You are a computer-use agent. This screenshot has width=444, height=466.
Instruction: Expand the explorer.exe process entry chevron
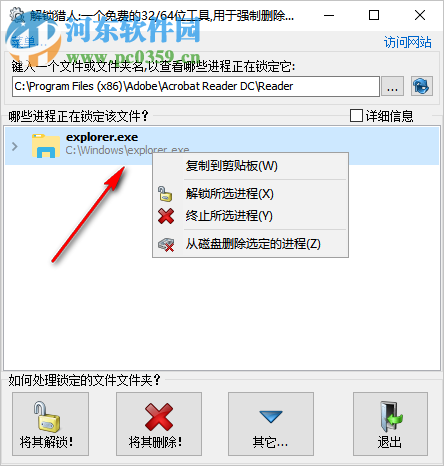[x=14, y=146]
